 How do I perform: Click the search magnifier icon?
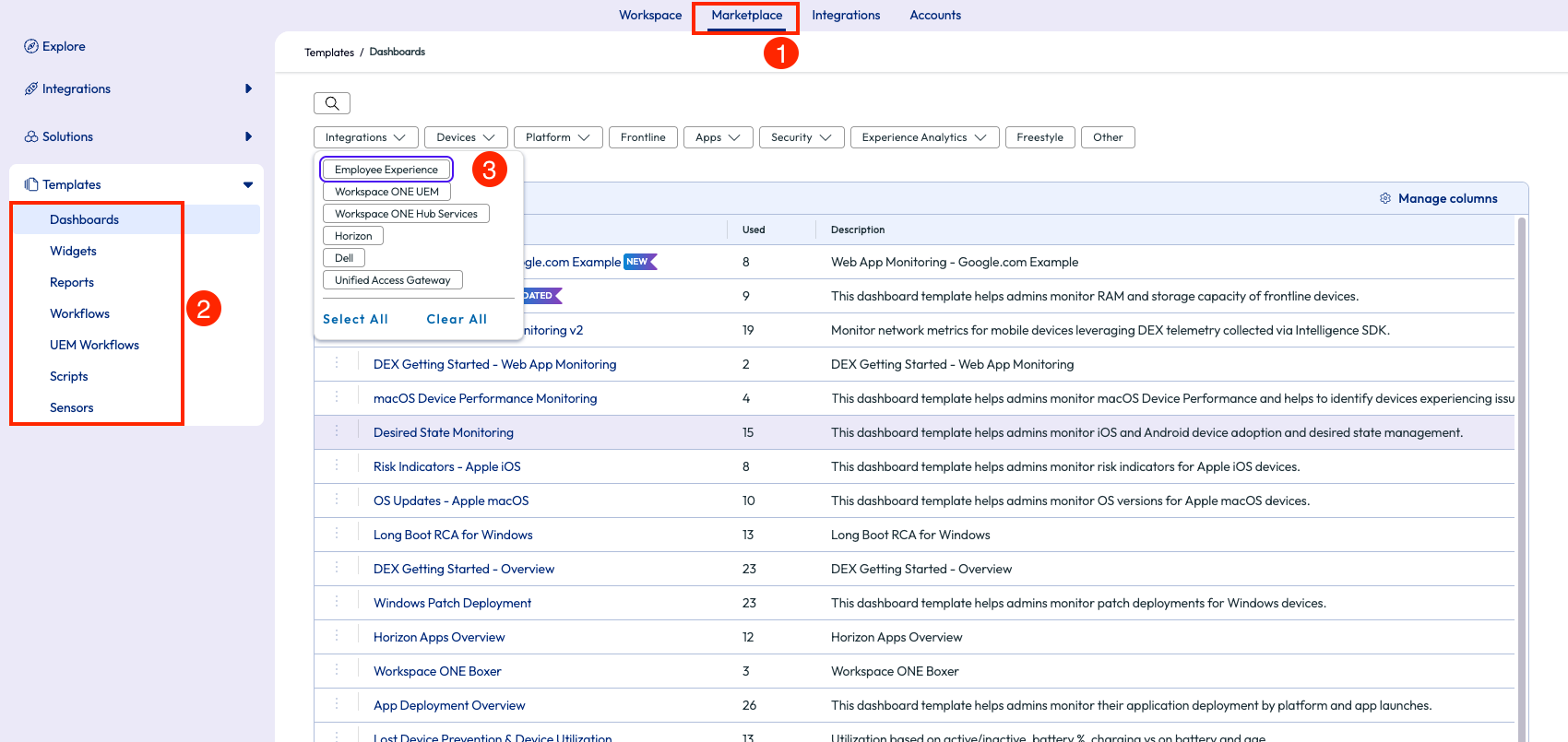[x=332, y=103]
